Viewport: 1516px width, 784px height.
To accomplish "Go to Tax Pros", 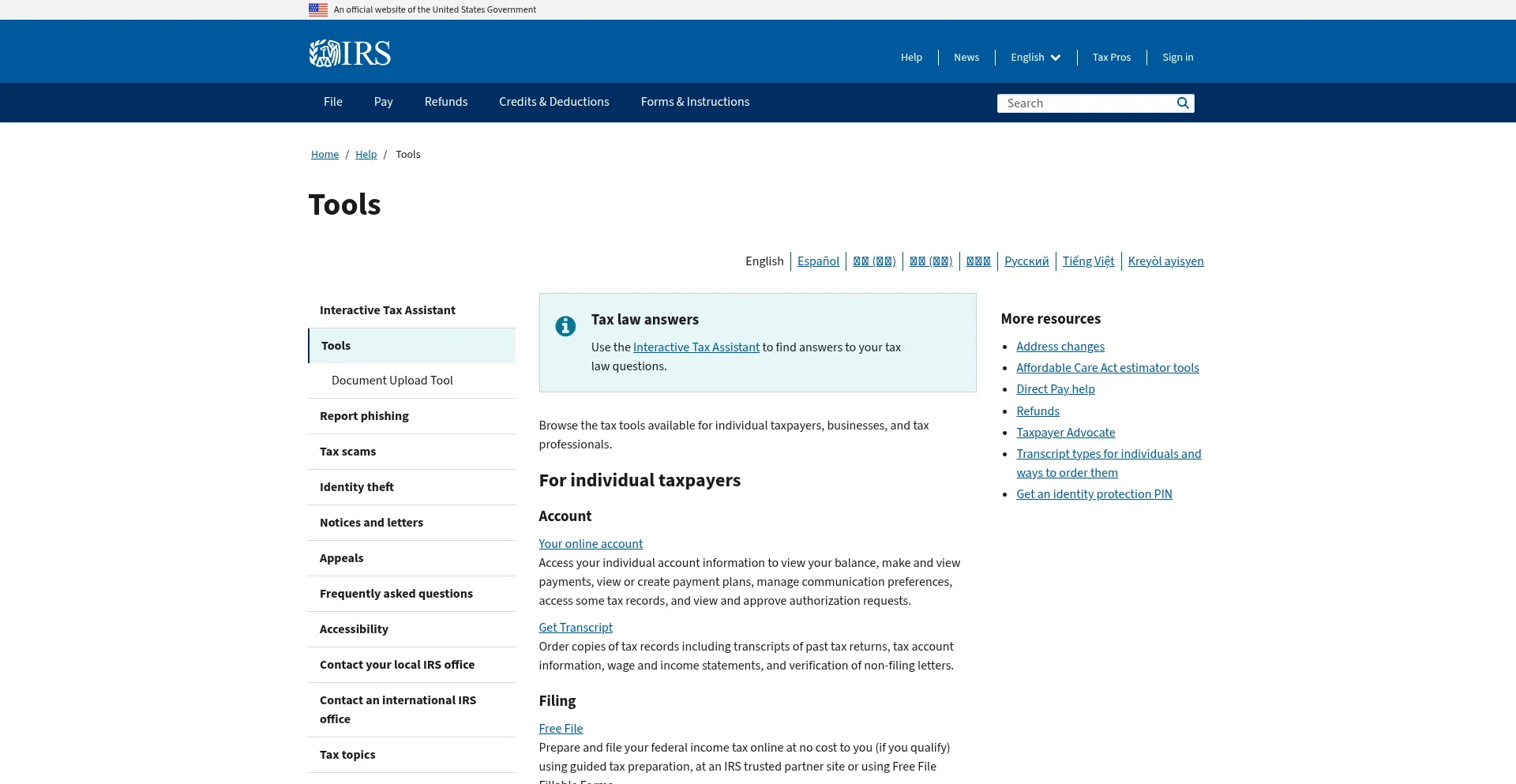I will click(1112, 58).
